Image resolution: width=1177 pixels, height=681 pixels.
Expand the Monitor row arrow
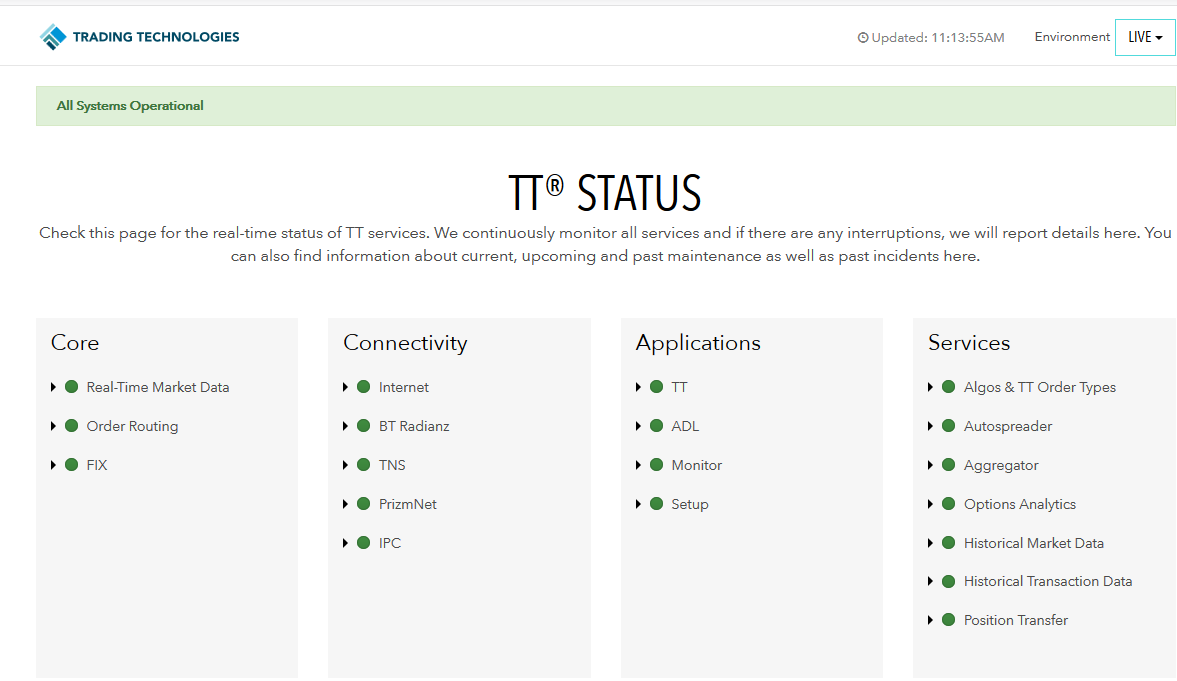(x=638, y=466)
